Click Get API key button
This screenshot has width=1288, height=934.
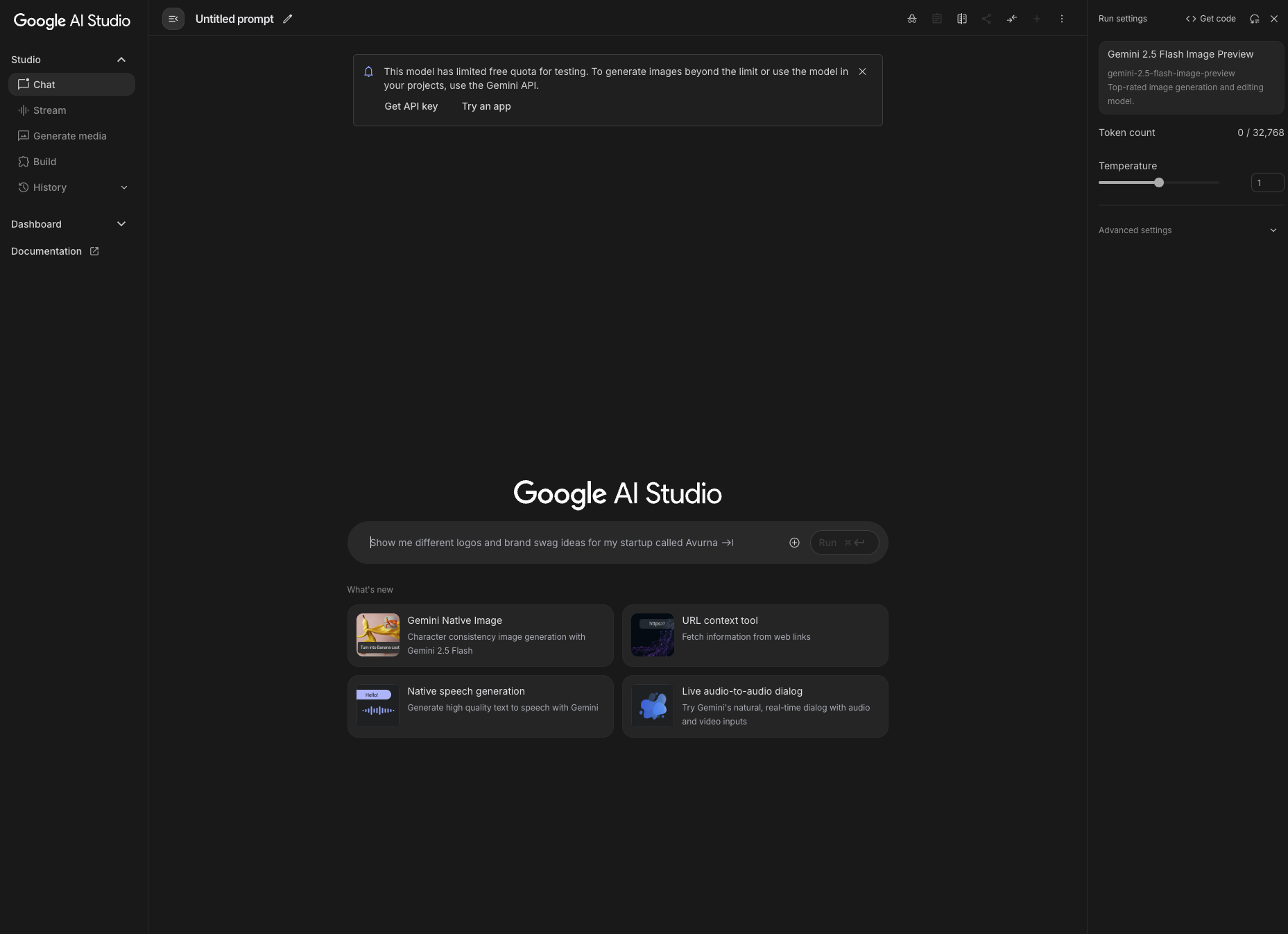click(x=411, y=106)
